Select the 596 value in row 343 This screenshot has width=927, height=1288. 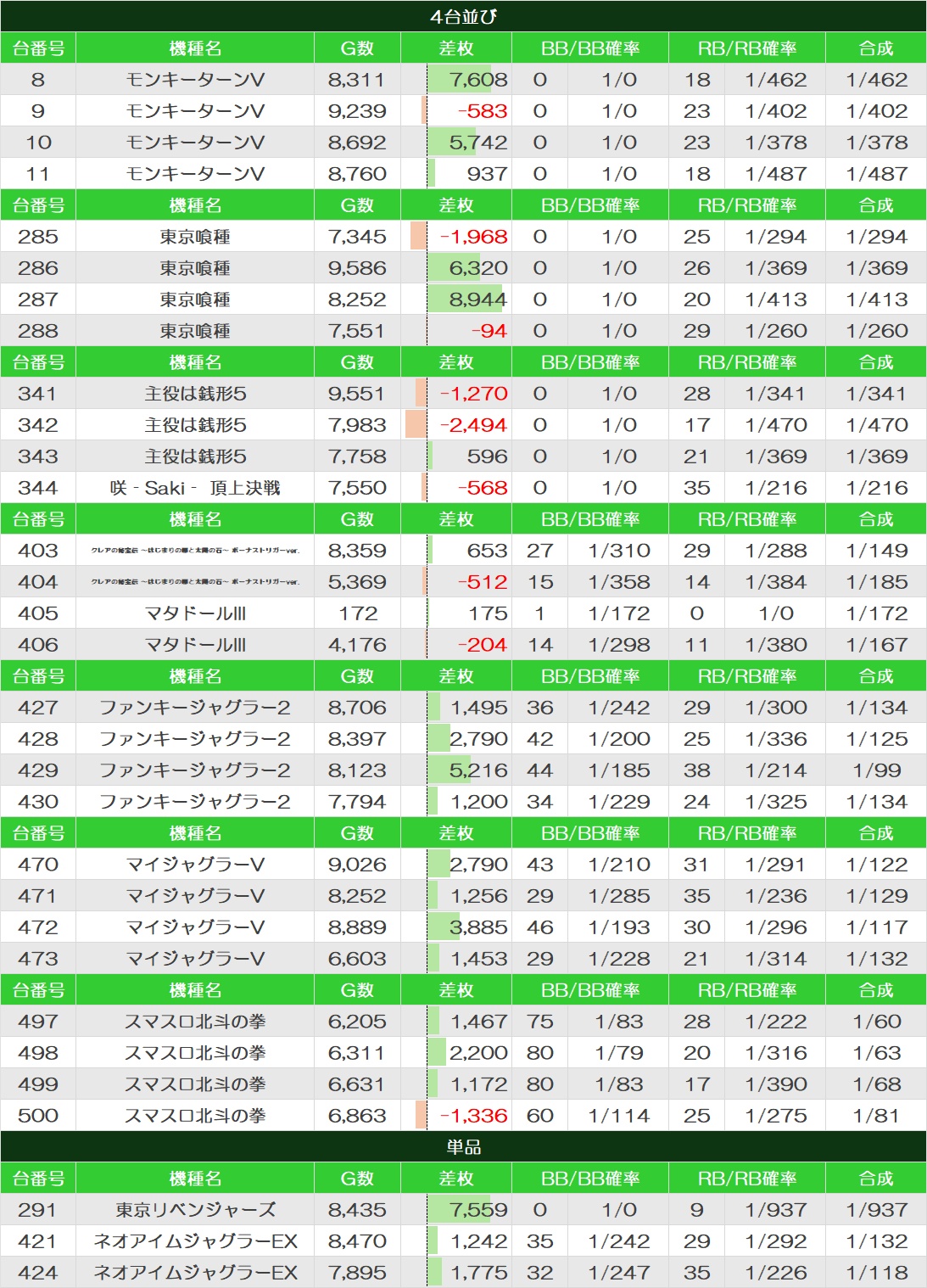(x=487, y=456)
